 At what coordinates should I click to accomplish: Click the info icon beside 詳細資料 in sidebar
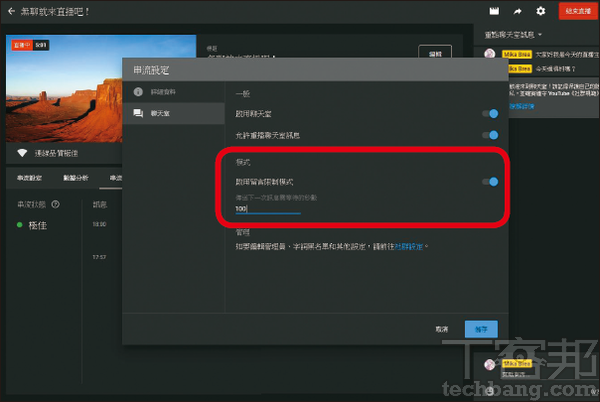click(137, 91)
